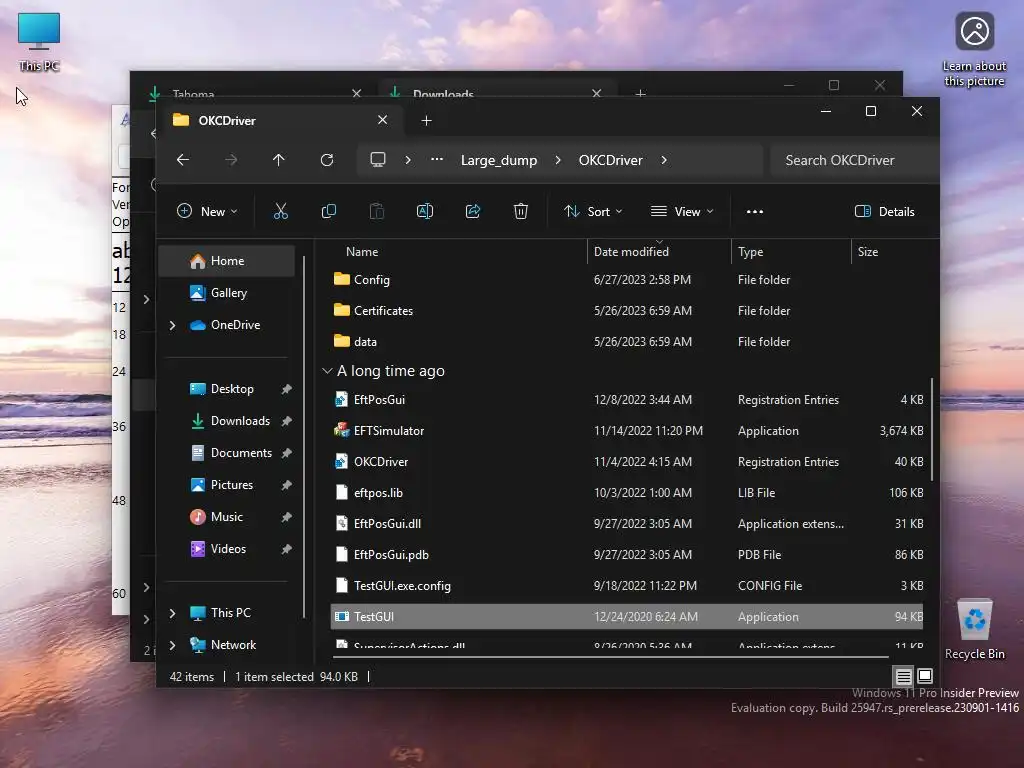
Task: Open Recycle Bin desktop icon
Action: pyautogui.click(x=974, y=629)
